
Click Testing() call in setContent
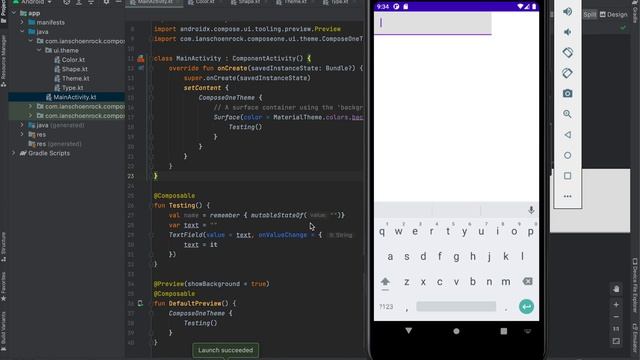click(245, 127)
